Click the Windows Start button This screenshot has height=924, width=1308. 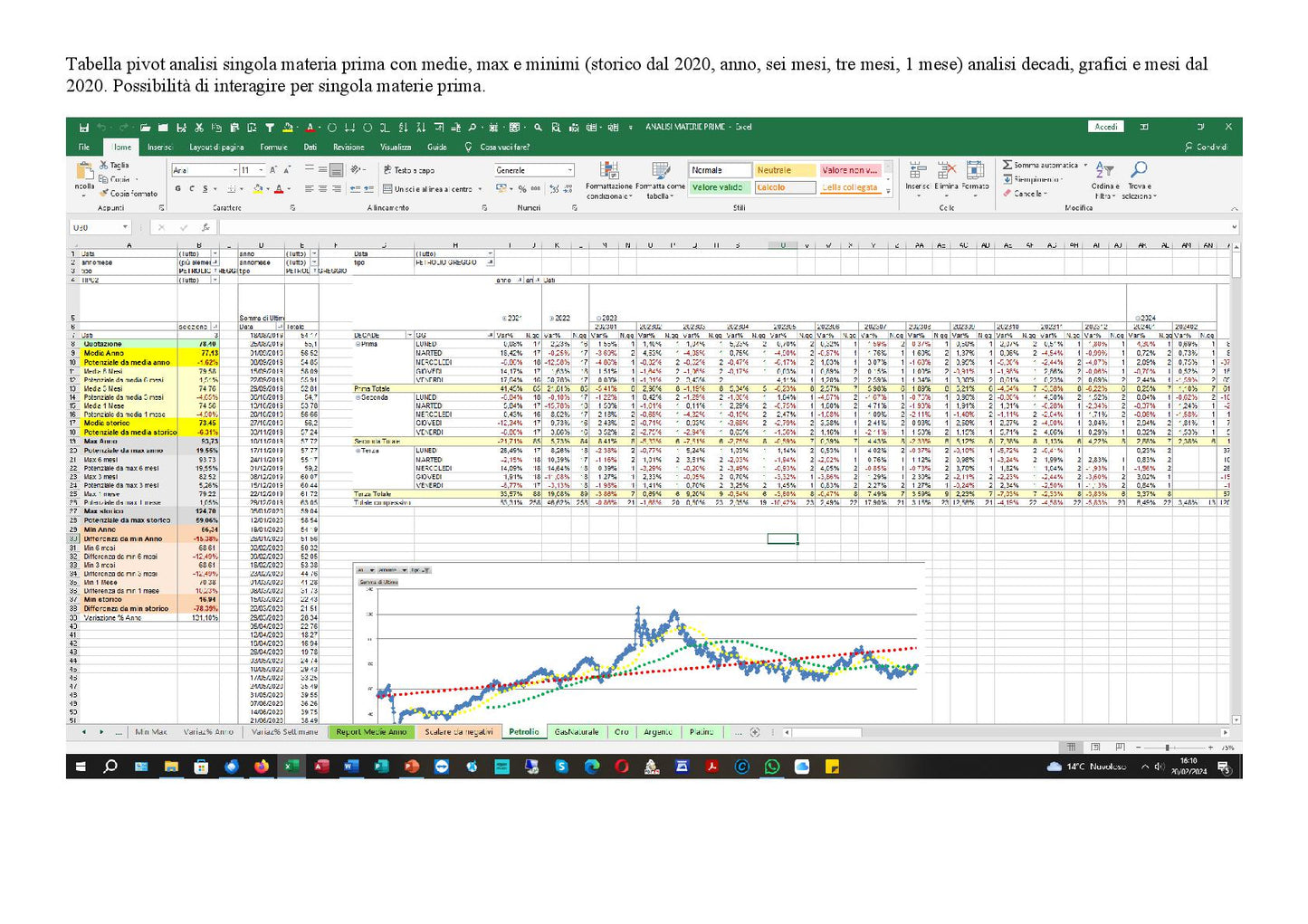[x=81, y=767]
